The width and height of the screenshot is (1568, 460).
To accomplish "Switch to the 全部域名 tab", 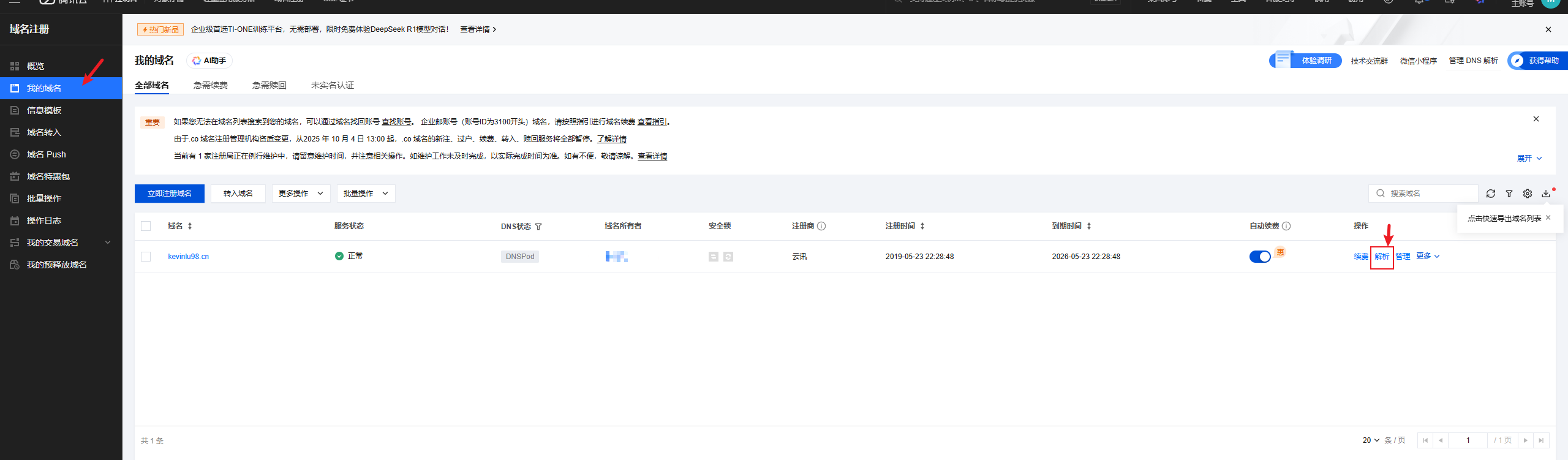I will 152,85.
